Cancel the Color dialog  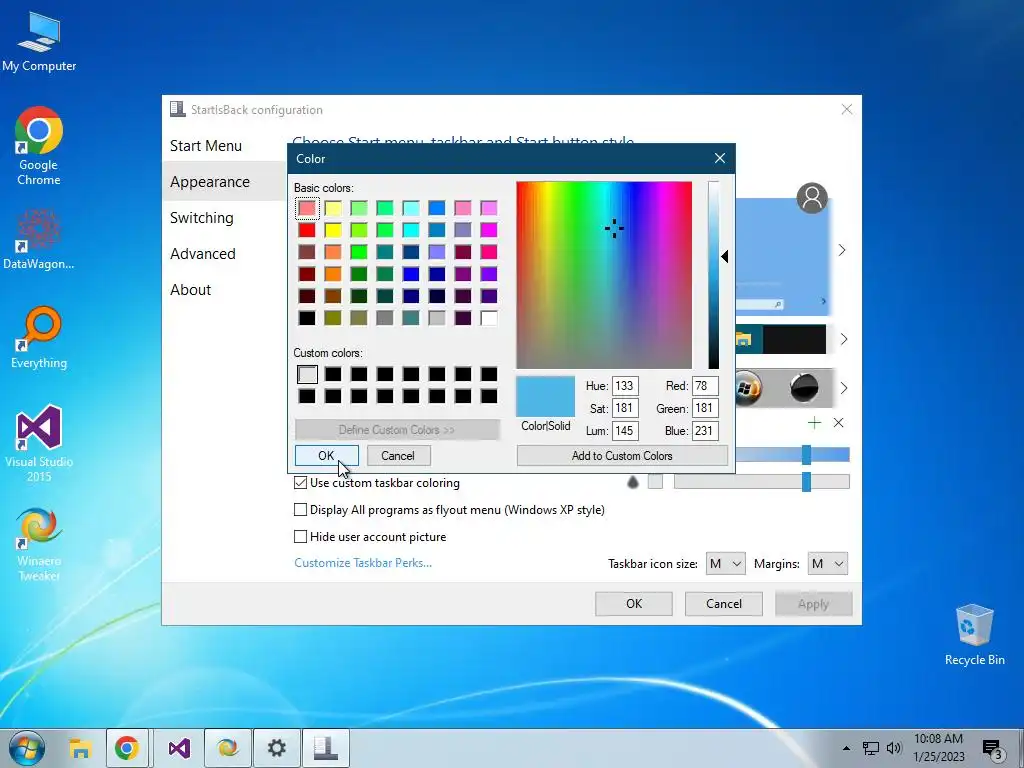(x=398, y=456)
